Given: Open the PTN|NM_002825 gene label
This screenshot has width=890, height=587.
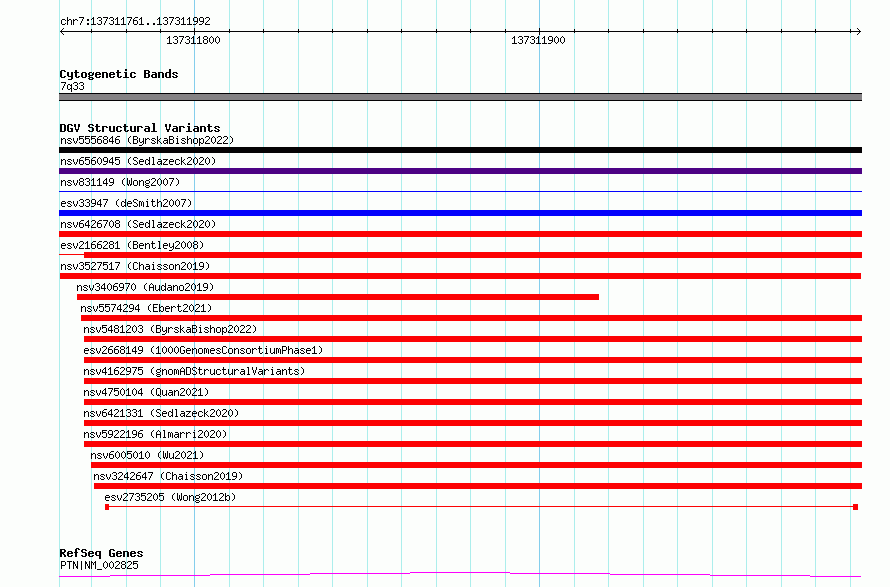Looking at the screenshot, I should (x=99, y=565).
